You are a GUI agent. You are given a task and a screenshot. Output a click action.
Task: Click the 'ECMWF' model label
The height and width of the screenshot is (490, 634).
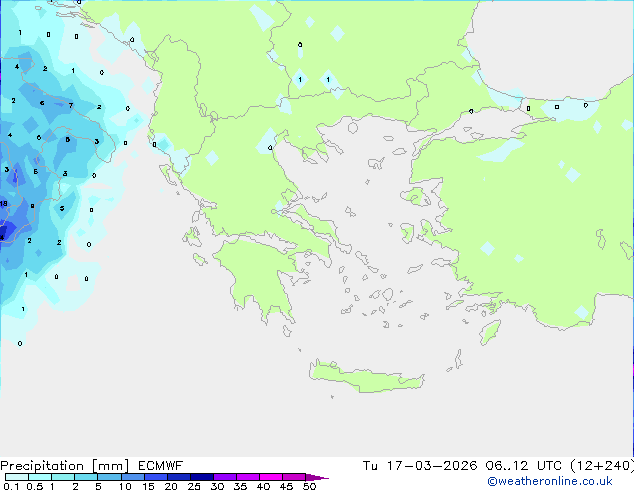click(x=160, y=466)
